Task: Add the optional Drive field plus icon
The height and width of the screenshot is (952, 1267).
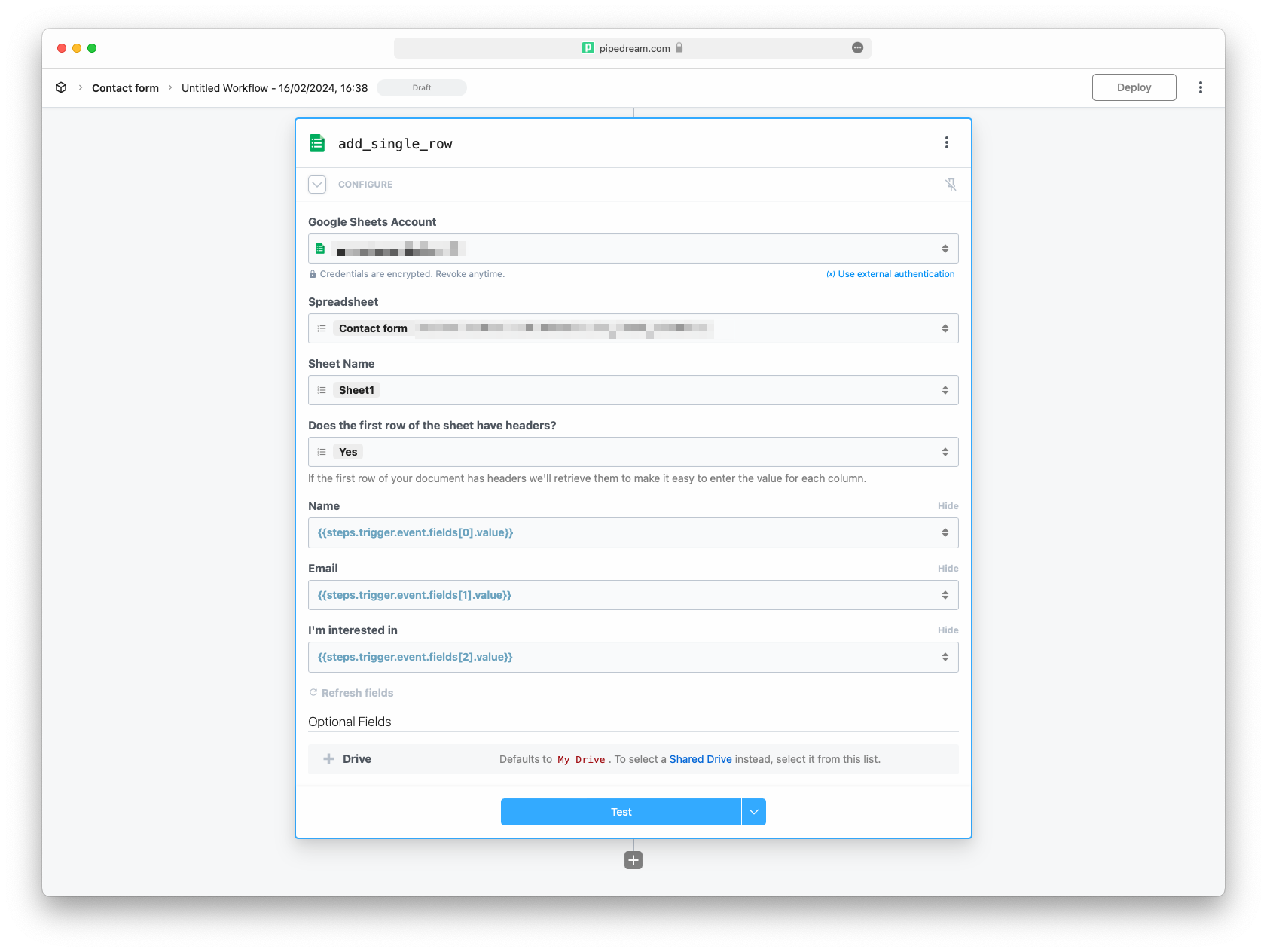Action: (328, 759)
